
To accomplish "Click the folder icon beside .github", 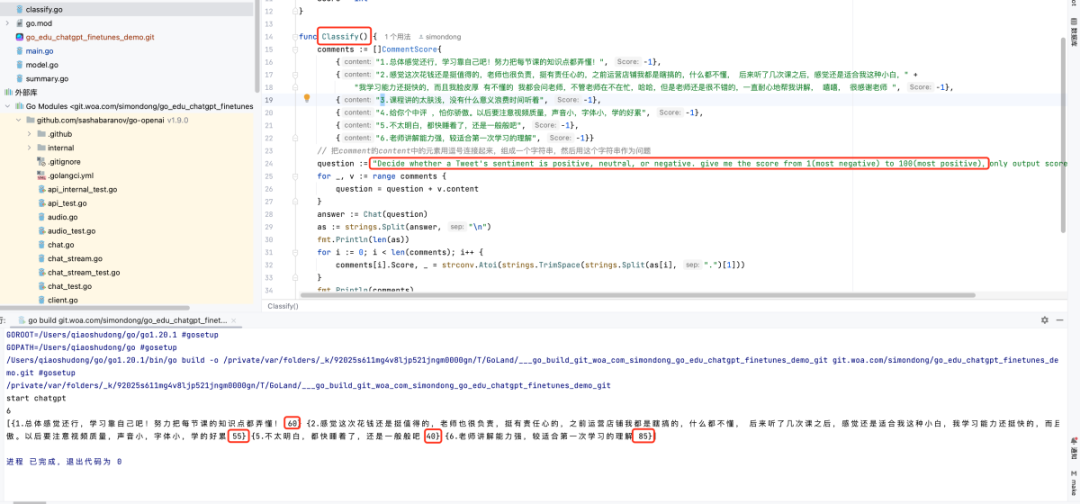I will (41, 134).
